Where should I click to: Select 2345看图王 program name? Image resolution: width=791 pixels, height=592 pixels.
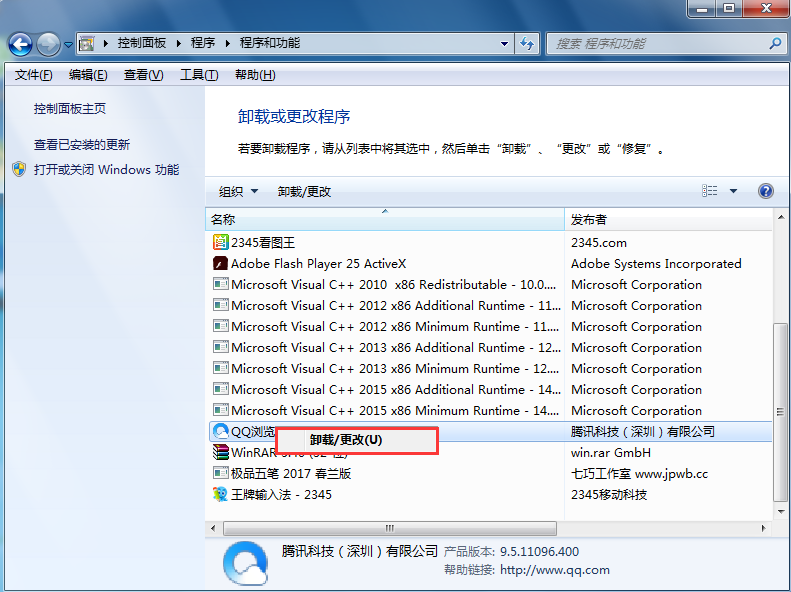pos(263,243)
